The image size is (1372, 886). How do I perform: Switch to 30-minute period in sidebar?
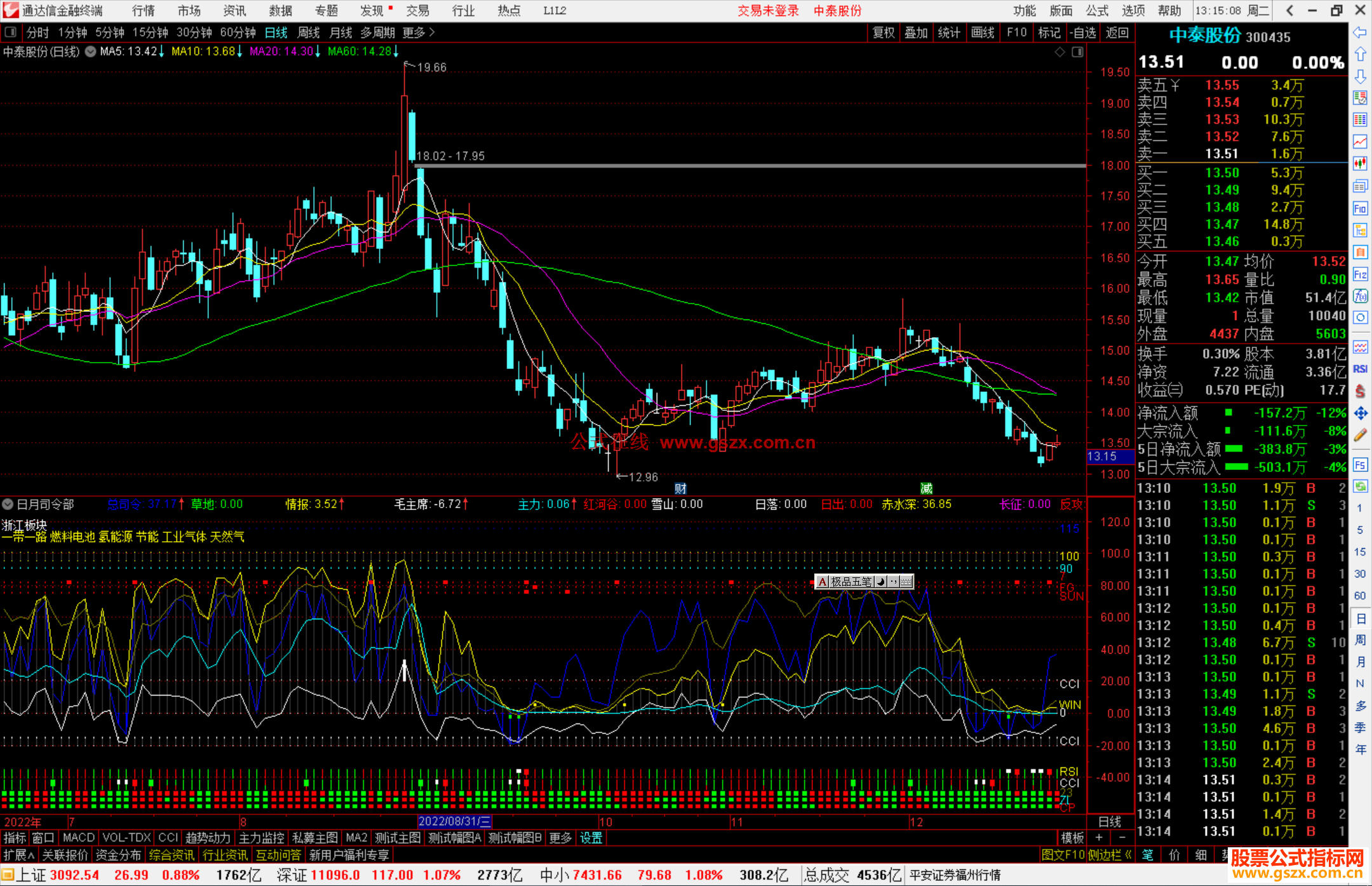(x=1359, y=574)
